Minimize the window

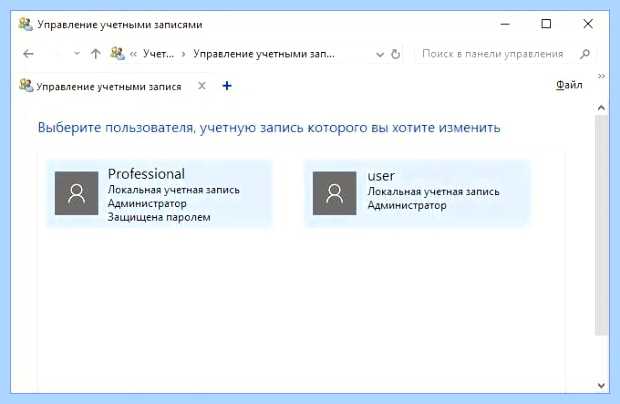coord(505,24)
